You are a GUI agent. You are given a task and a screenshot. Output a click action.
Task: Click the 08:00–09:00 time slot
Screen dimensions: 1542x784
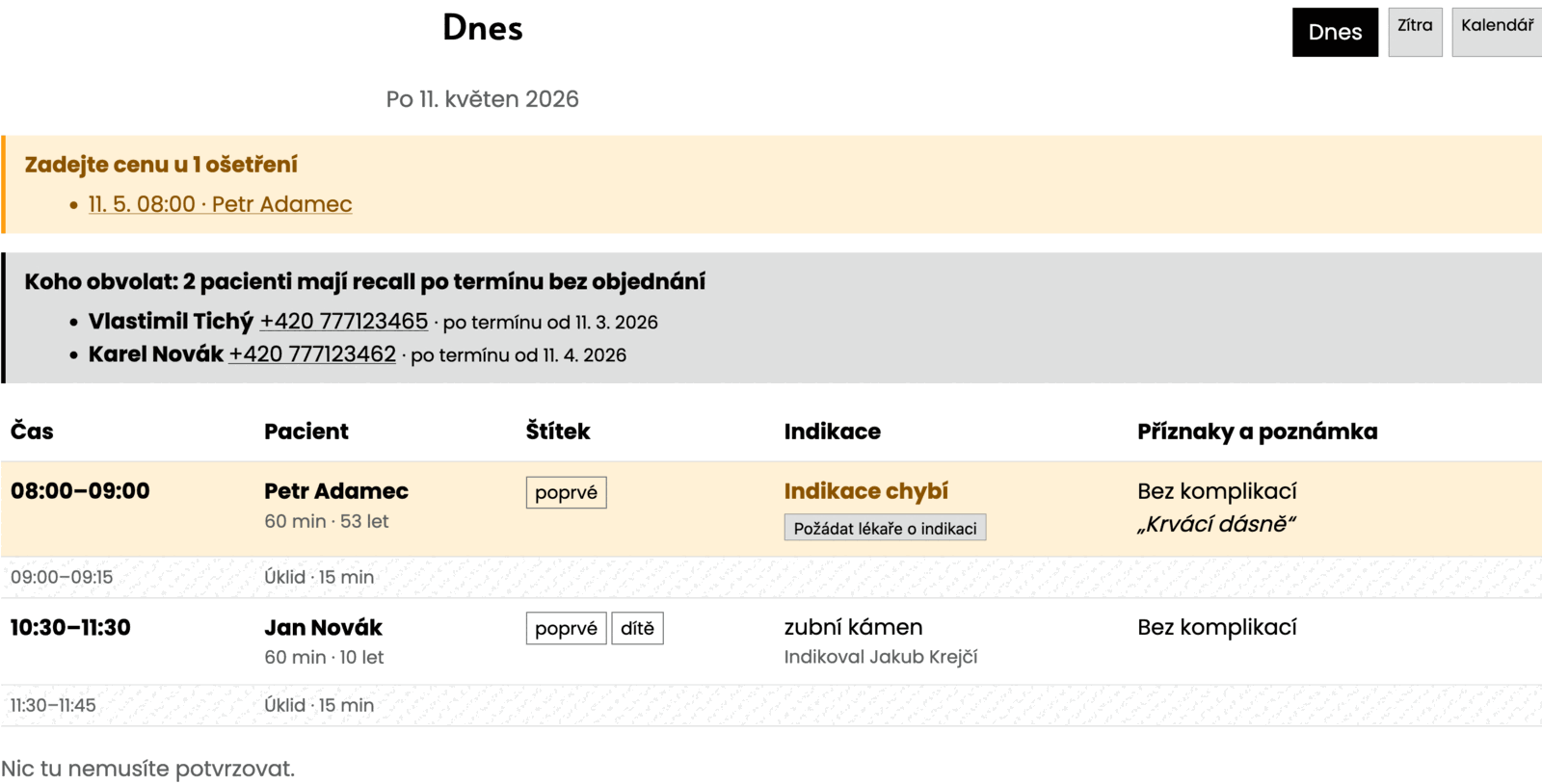click(80, 491)
